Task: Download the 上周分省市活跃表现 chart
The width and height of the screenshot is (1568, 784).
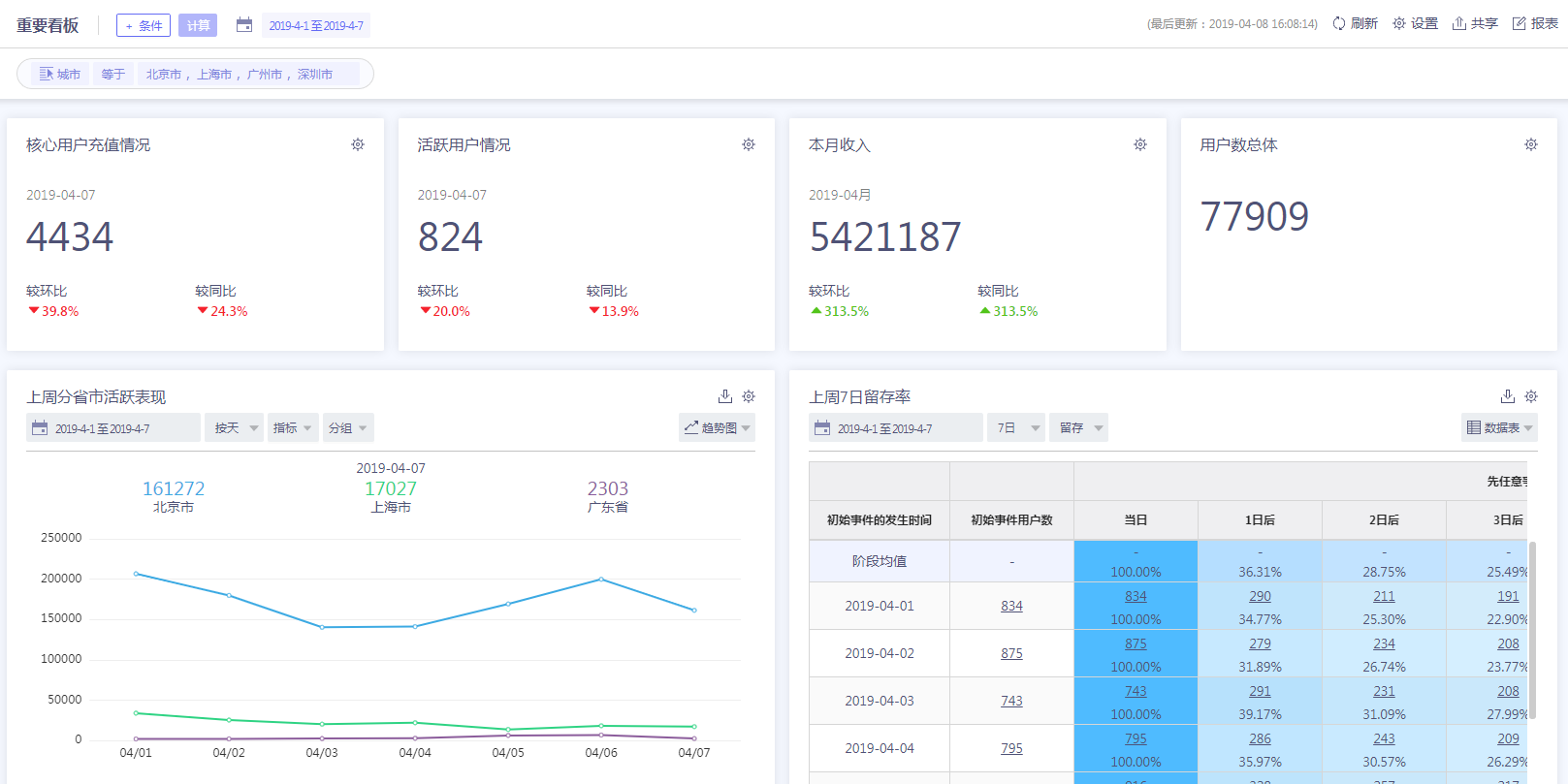Action: (724, 396)
